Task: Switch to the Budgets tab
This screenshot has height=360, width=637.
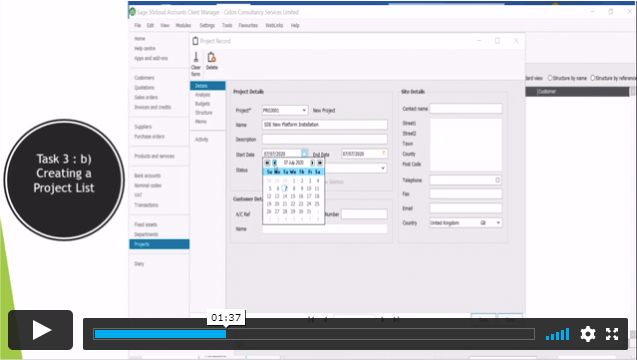Action: [x=202, y=104]
